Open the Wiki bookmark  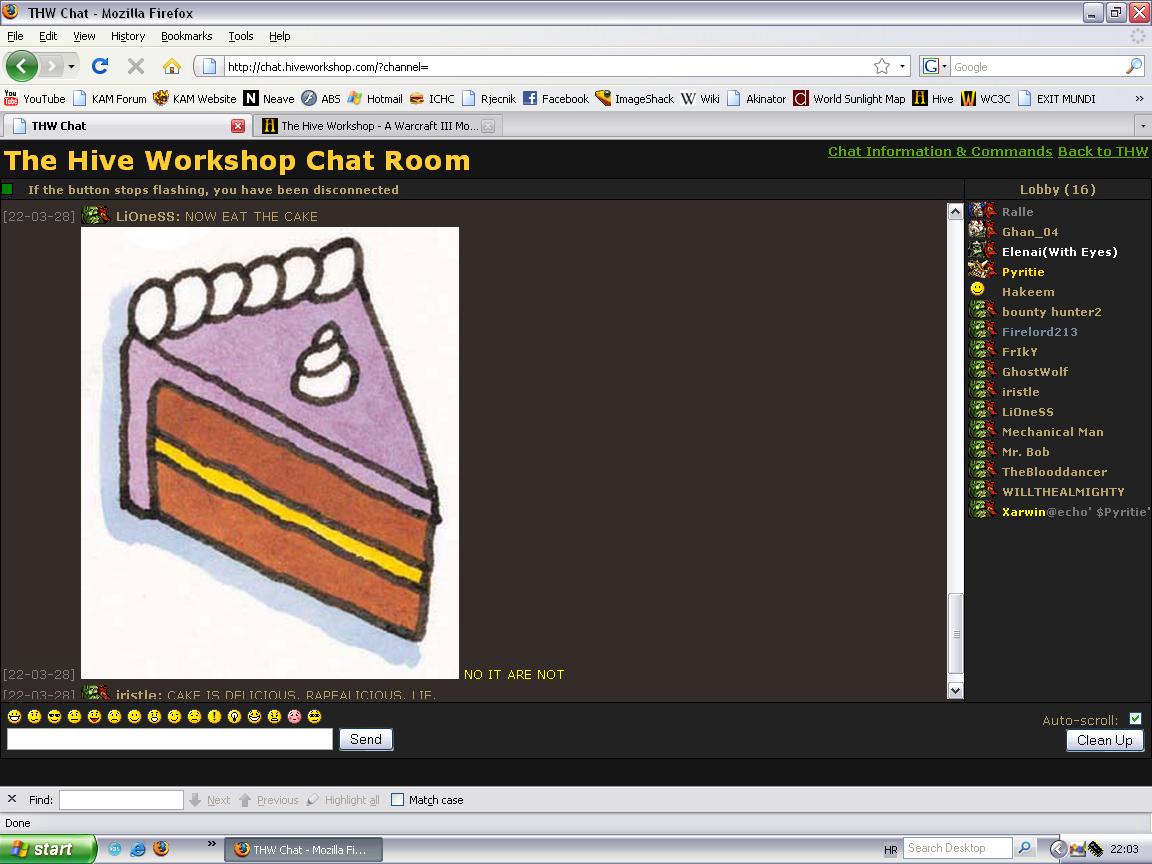pyautogui.click(x=700, y=98)
